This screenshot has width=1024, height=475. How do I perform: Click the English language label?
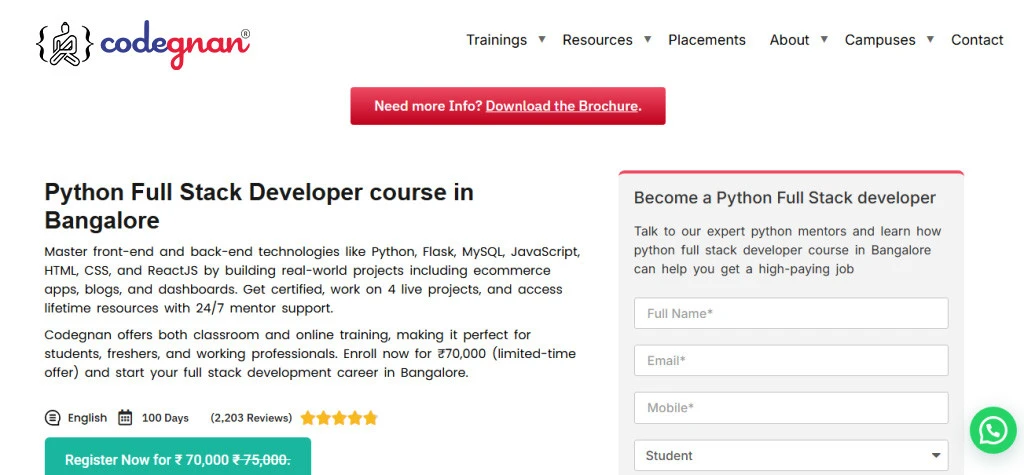coord(87,418)
